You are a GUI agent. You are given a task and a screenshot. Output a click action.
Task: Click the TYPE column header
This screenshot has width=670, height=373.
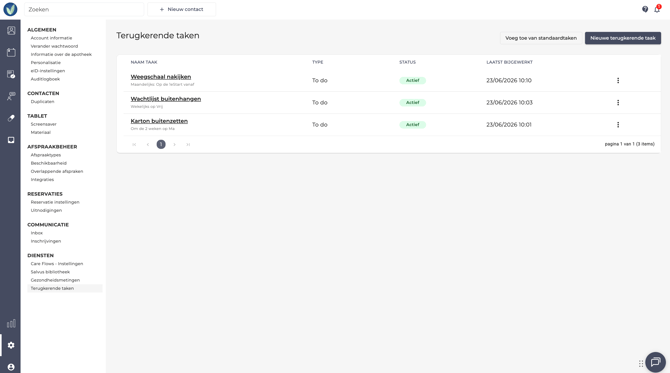[x=317, y=62]
